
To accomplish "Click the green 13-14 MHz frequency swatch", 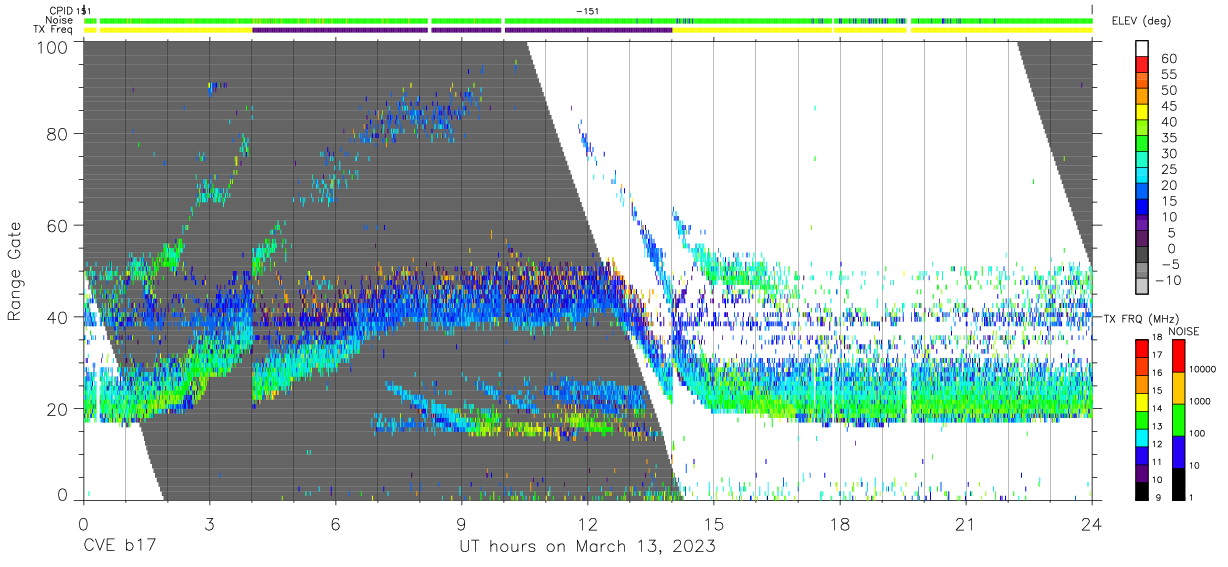I will point(1143,419).
